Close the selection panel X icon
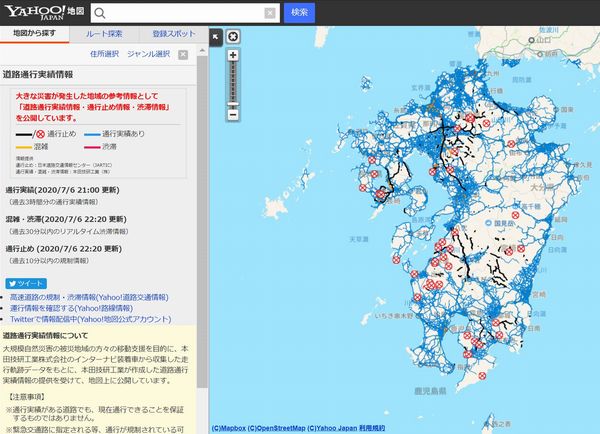 (x=183, y=55)
